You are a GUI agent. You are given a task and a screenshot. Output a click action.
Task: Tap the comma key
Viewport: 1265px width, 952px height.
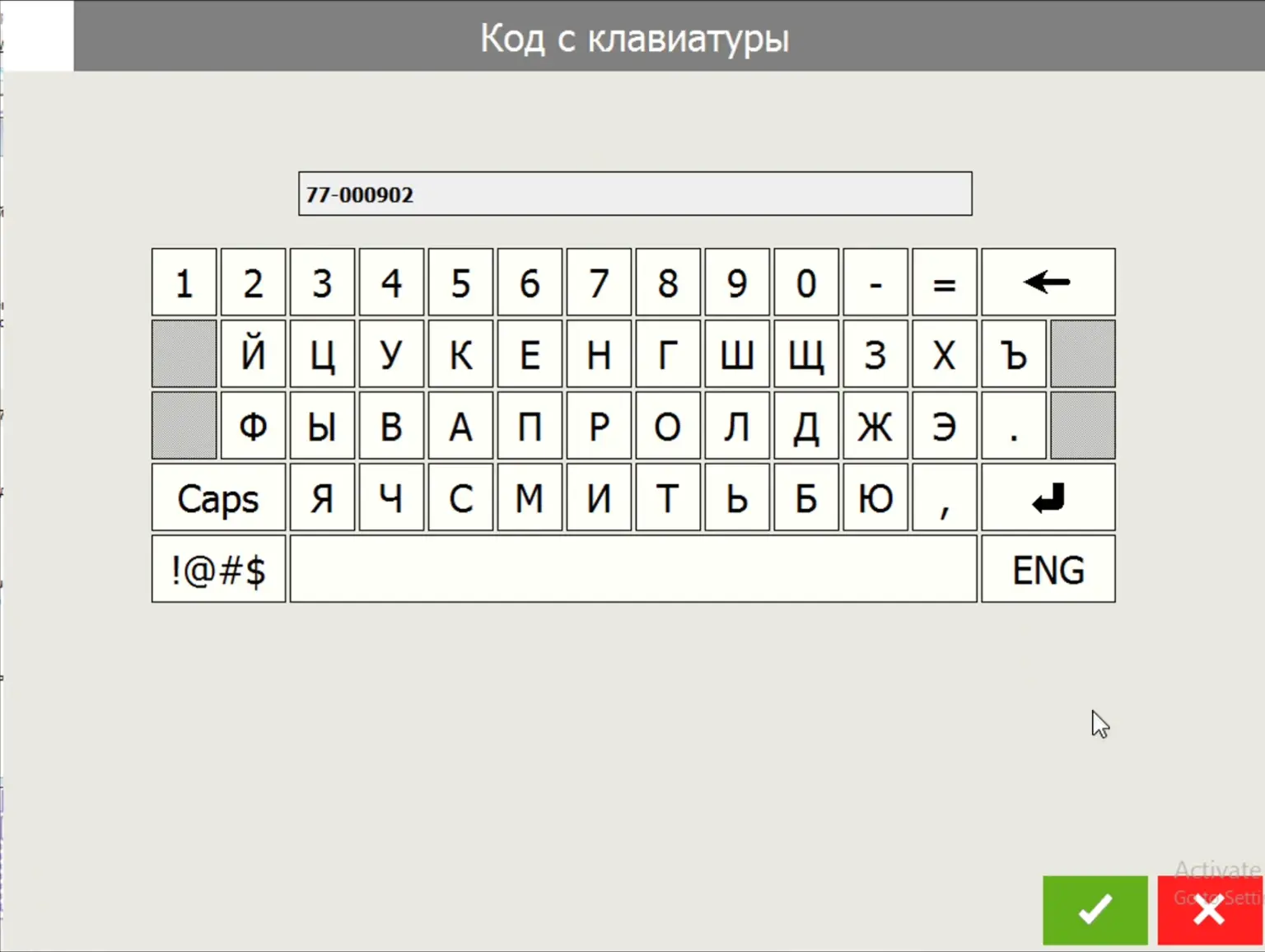tap(945, 497)
